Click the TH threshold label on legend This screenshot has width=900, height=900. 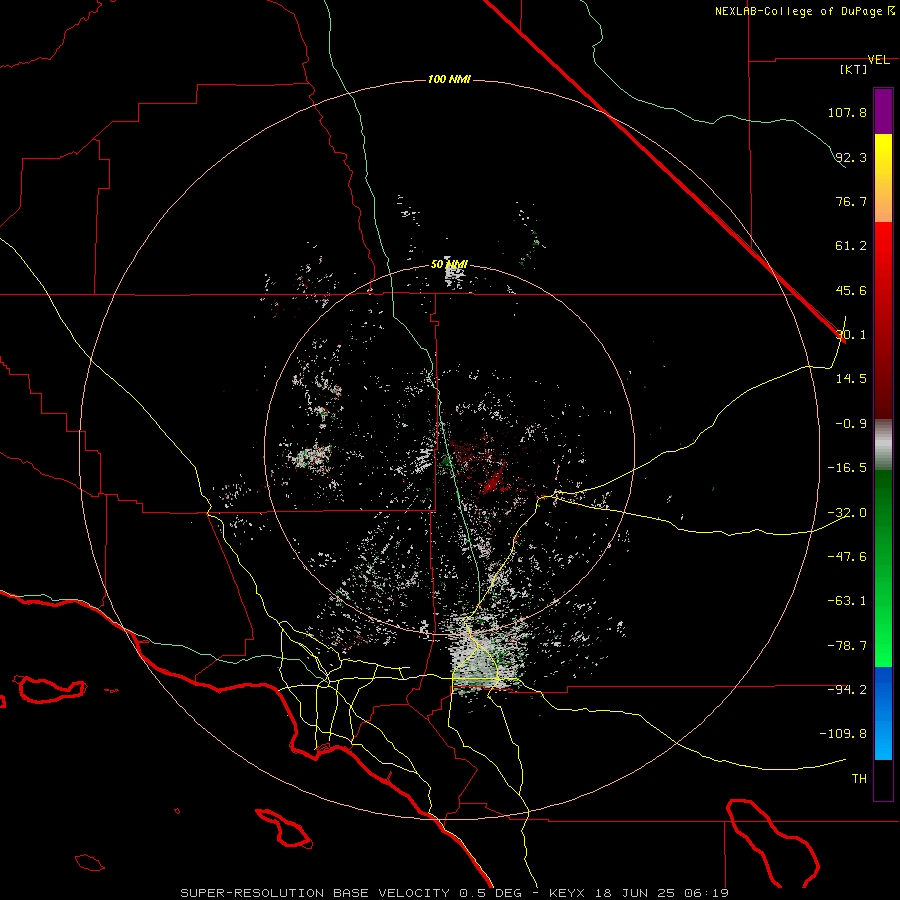[x=859, y=779]
